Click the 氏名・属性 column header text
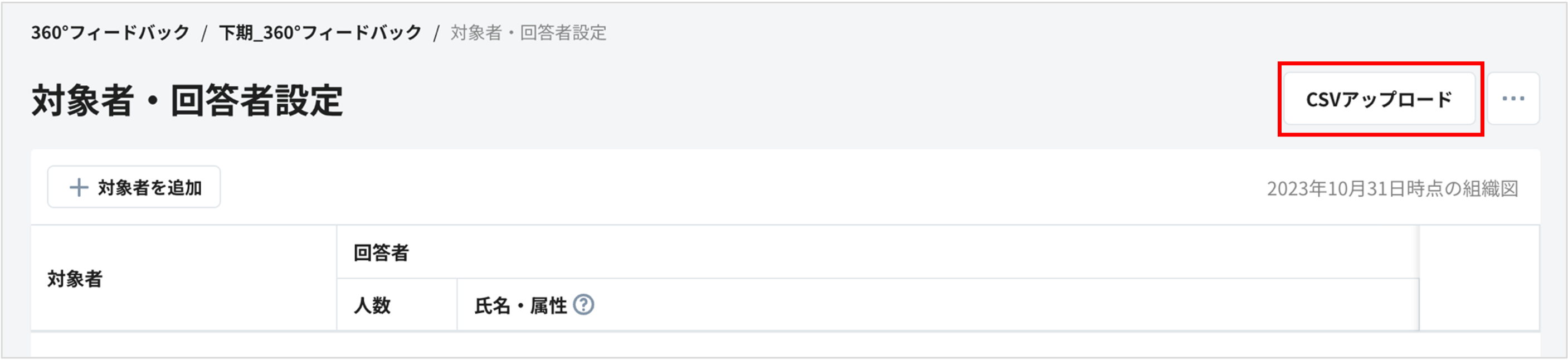Screen dimensions: 1568x360 coord(520,305)
